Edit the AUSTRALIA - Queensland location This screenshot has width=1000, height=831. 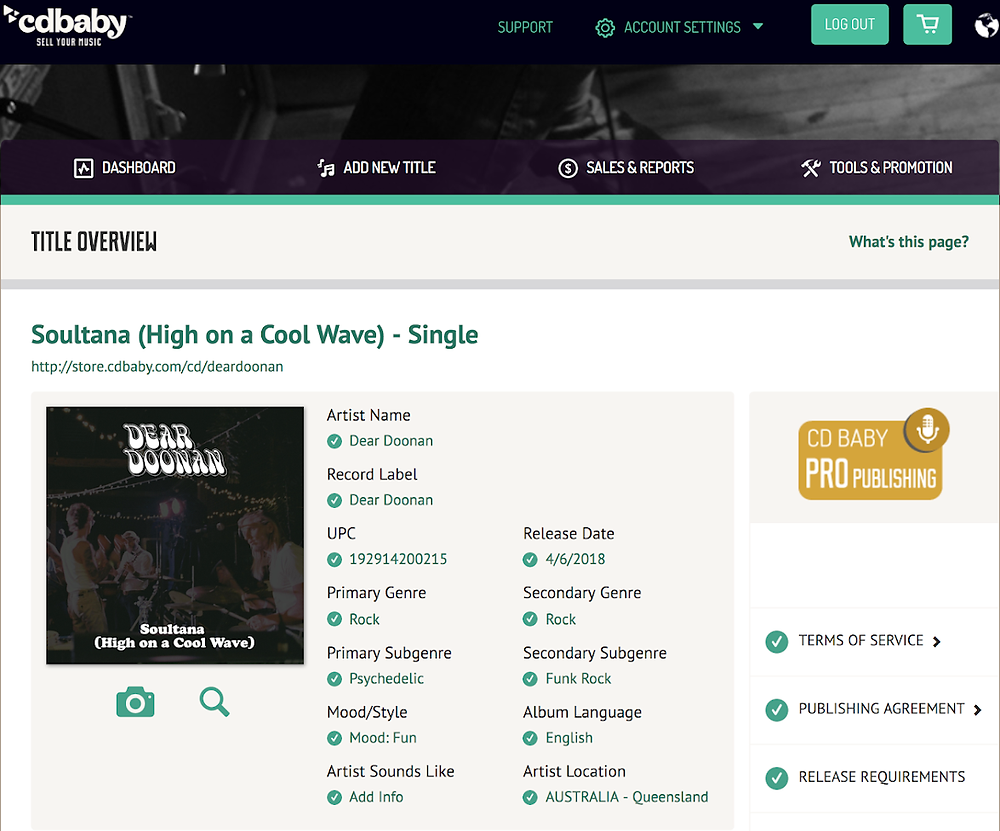[x=627, y=797]
